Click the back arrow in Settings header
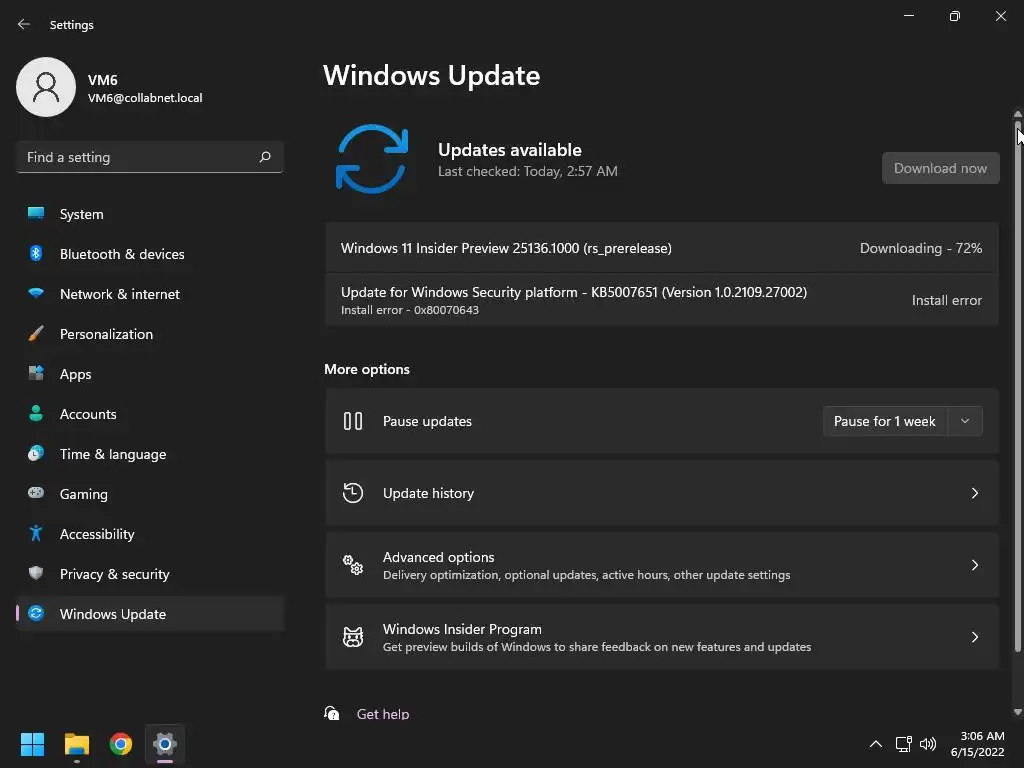This screenshot has height=768, width=1024. coord(24,24)
